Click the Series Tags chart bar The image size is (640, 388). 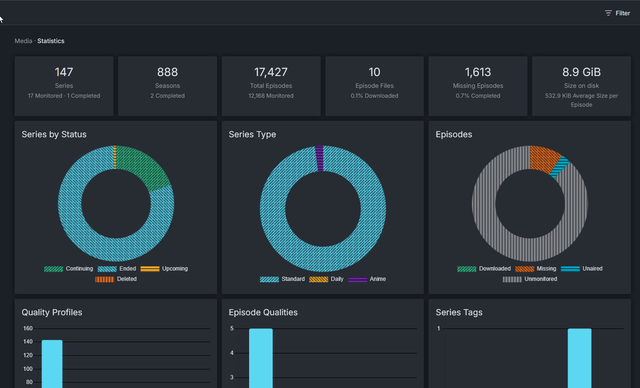coord(580,358)
